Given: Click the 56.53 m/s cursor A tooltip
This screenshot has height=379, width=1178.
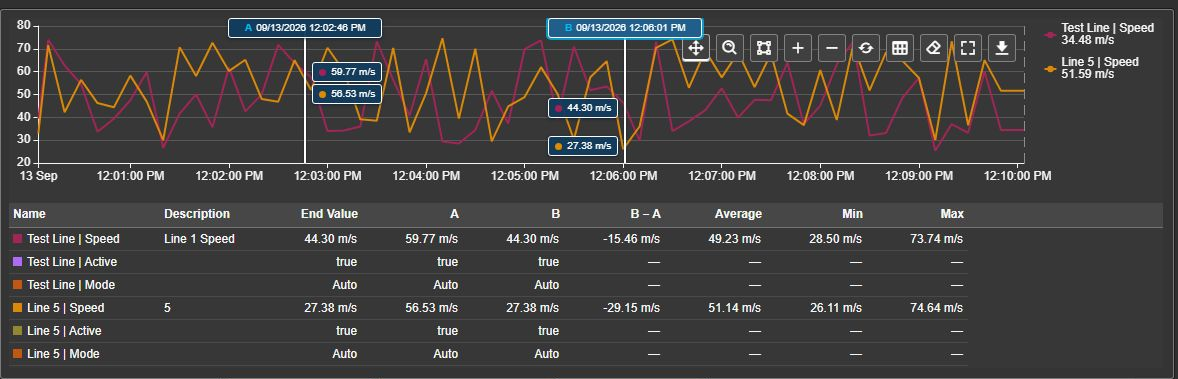Looking at the screenshot, I should (347, 94).
